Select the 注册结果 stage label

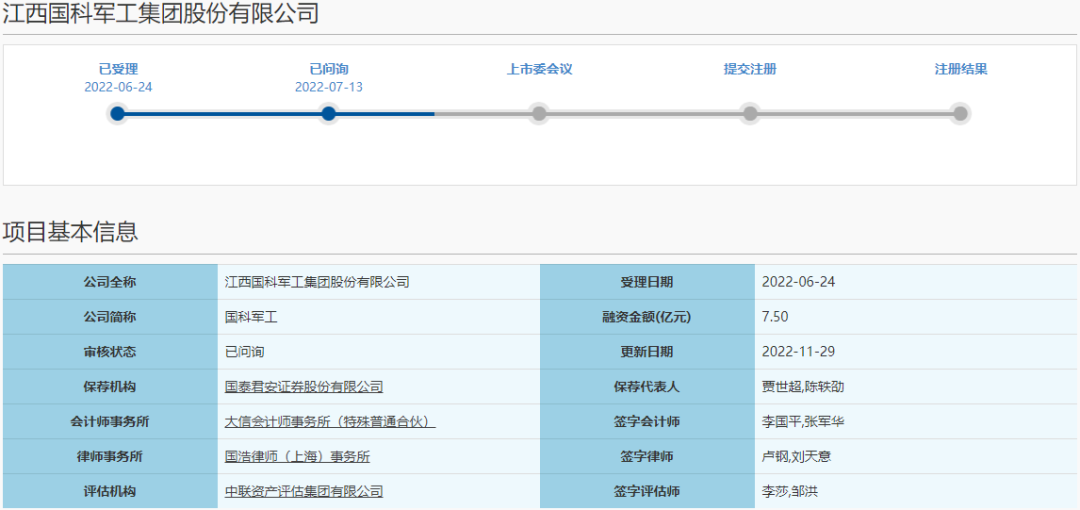961,70
